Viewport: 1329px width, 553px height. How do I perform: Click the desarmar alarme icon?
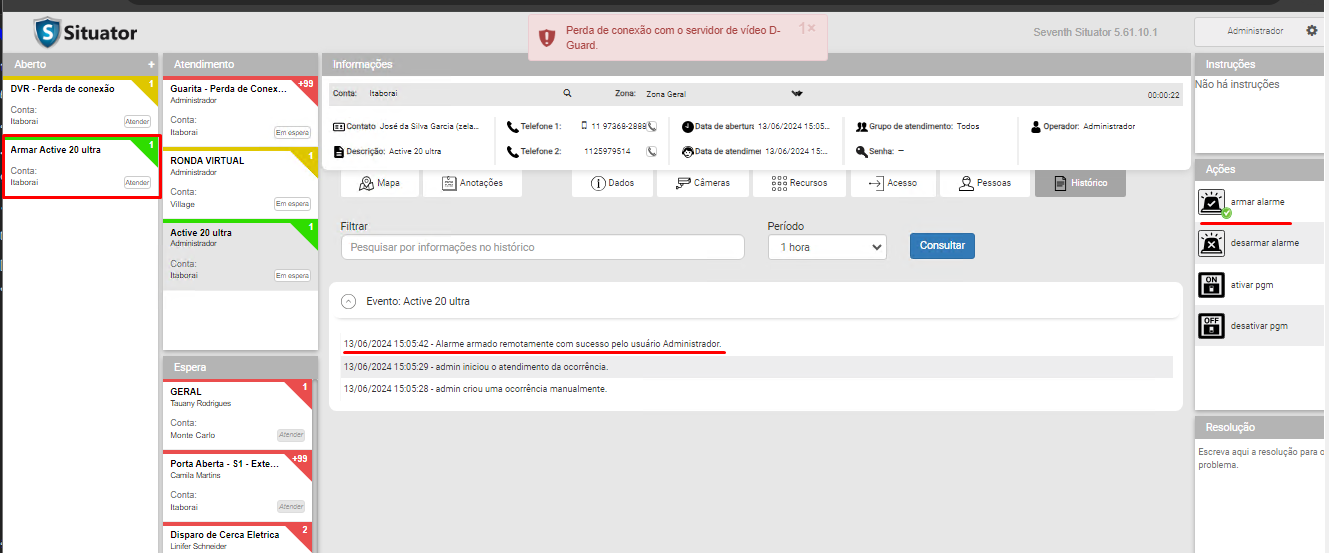[1211, 243]
